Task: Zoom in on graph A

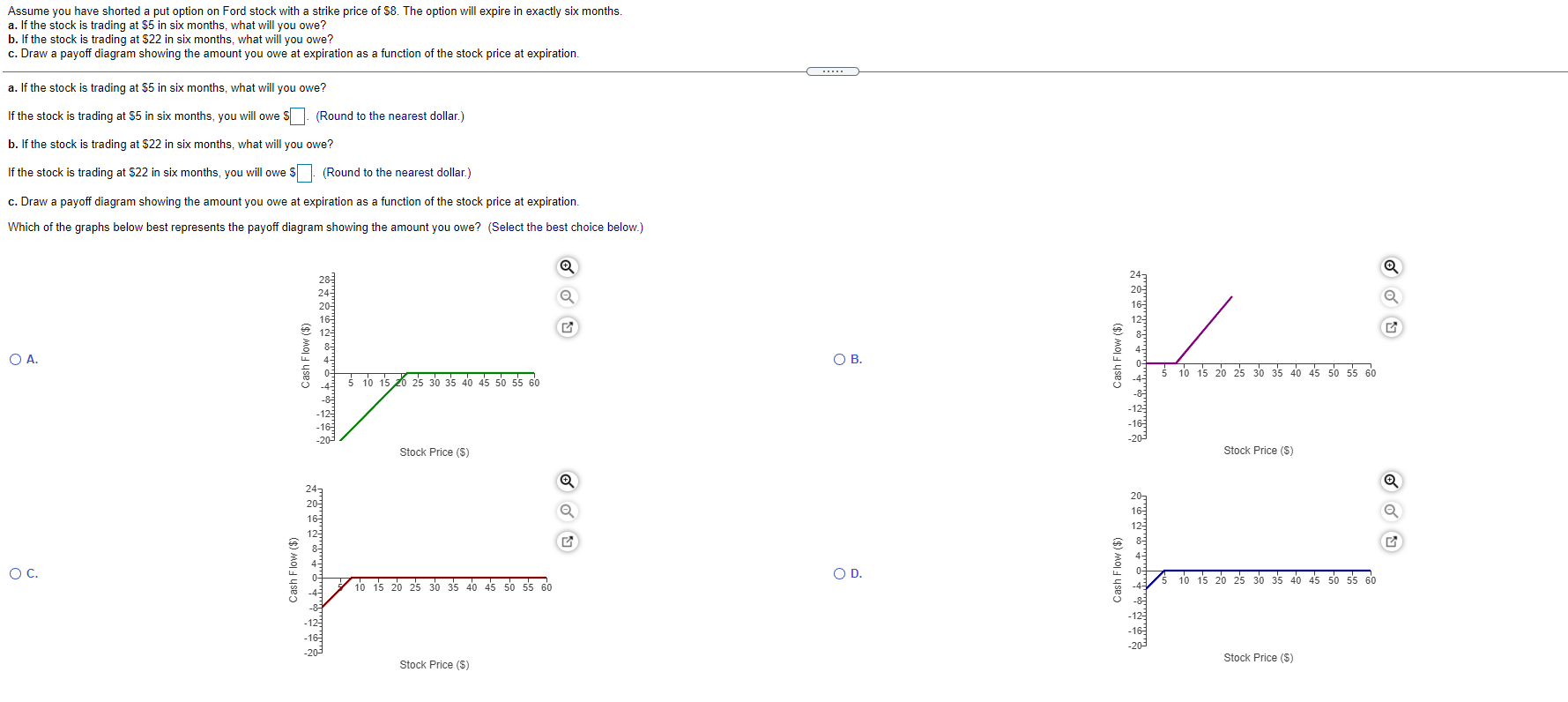Action: pos(568,266)
